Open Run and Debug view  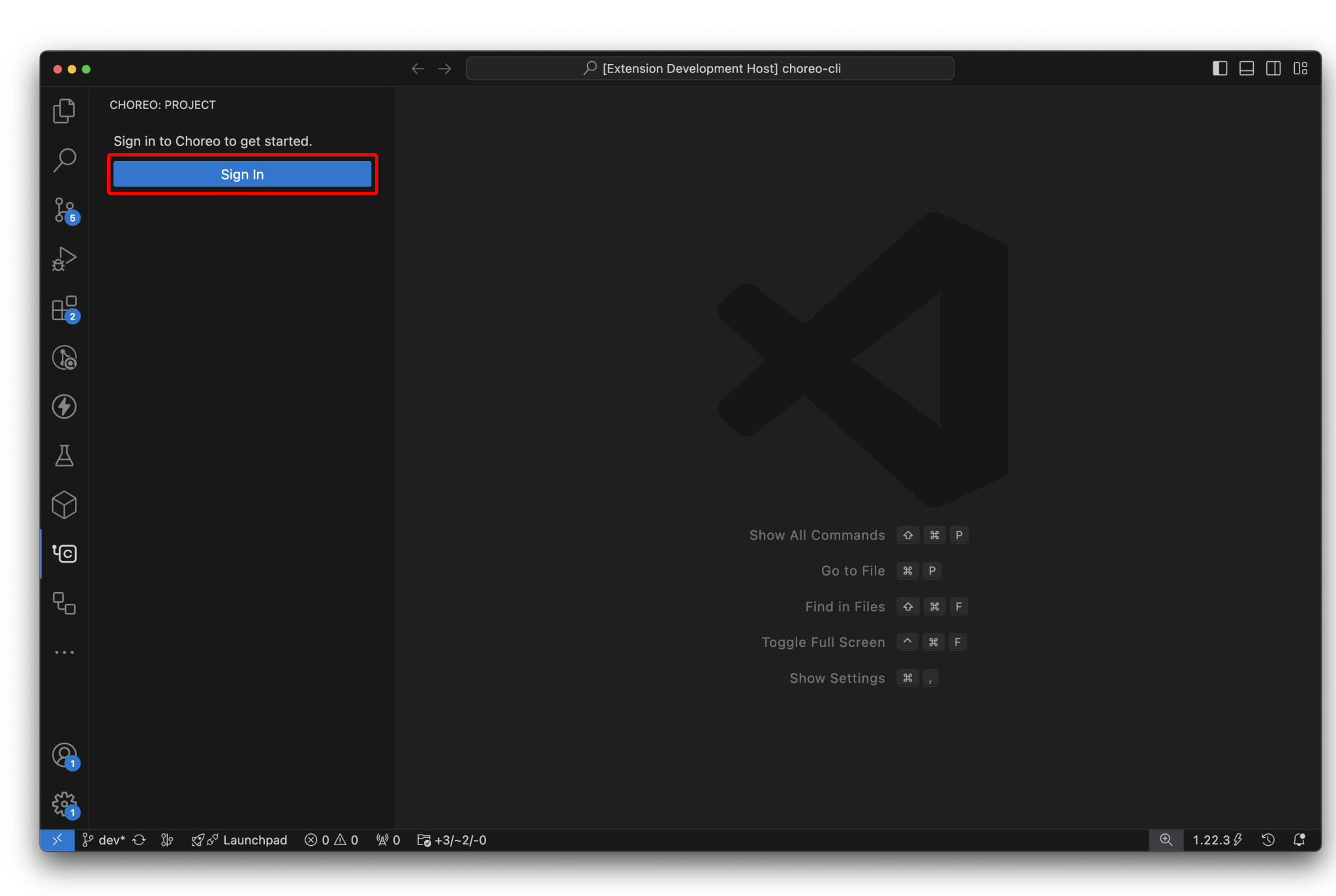tap(64, 259)
